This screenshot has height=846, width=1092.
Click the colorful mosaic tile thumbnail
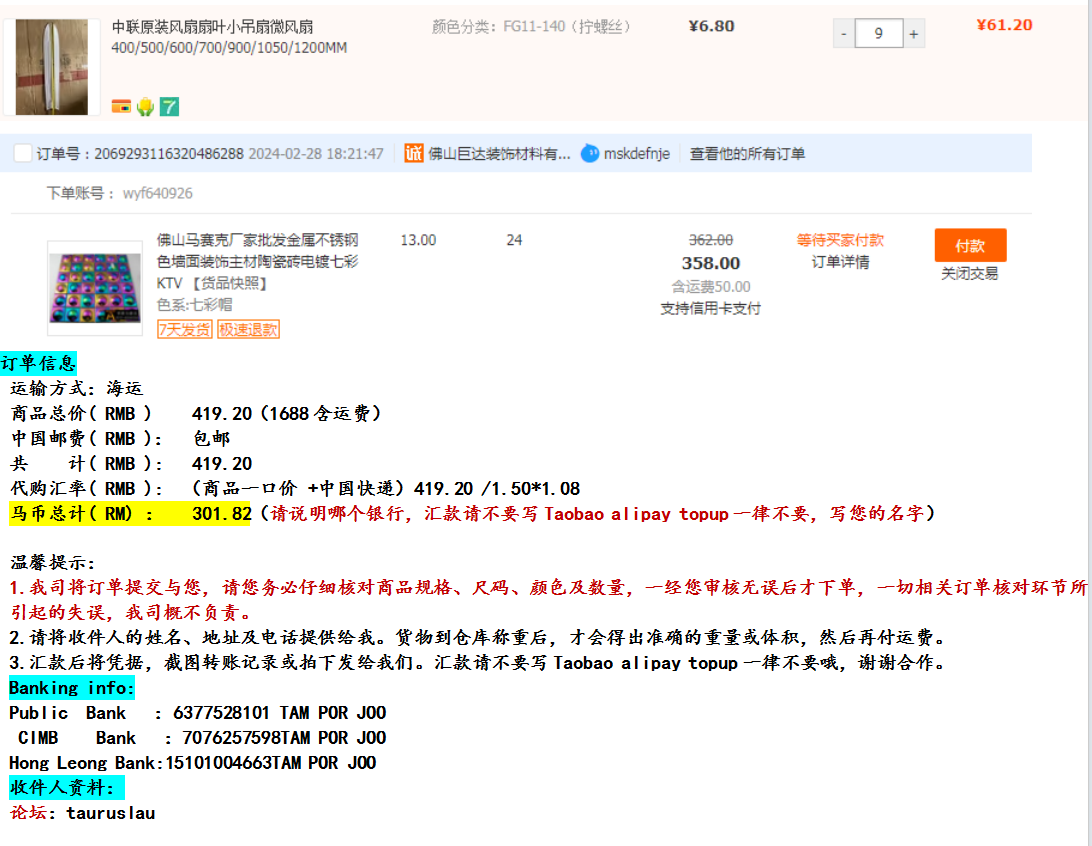95,288
